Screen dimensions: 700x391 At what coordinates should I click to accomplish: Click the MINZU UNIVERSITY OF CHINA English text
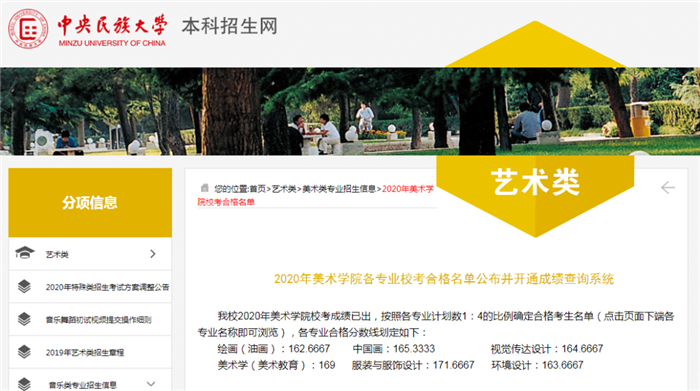[x=112, y=43]
